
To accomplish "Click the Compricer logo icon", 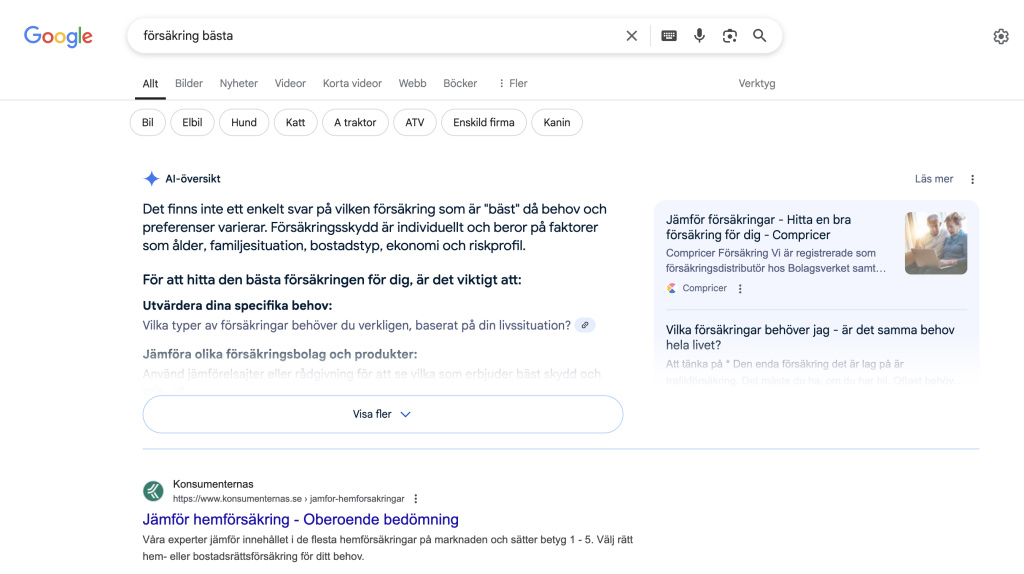I will (x=671, y=288).
